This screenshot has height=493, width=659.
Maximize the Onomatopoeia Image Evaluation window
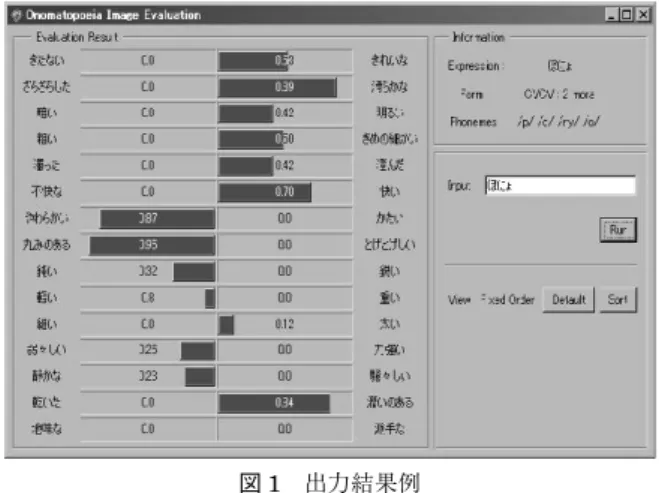coord(626,15)
